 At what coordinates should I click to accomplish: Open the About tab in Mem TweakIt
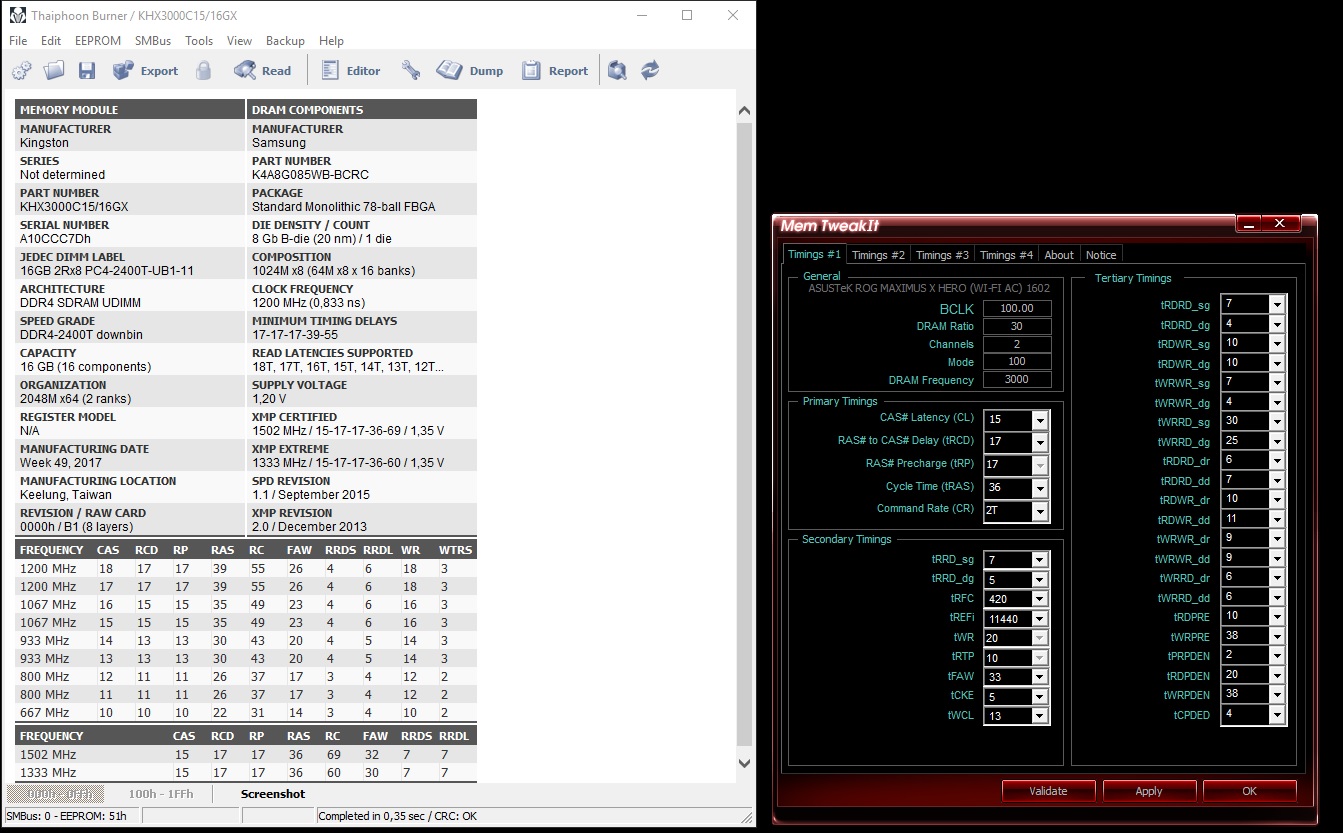tap(1059, 255)
